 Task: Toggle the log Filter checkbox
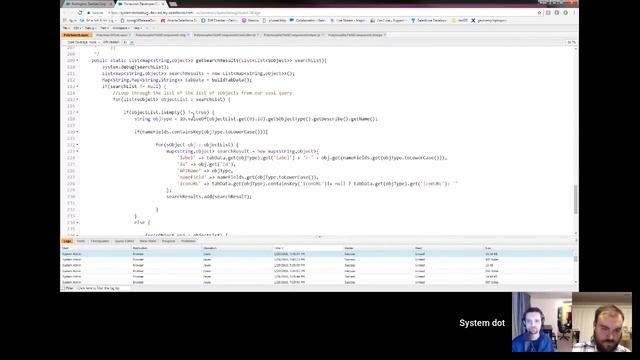[63, 288]
